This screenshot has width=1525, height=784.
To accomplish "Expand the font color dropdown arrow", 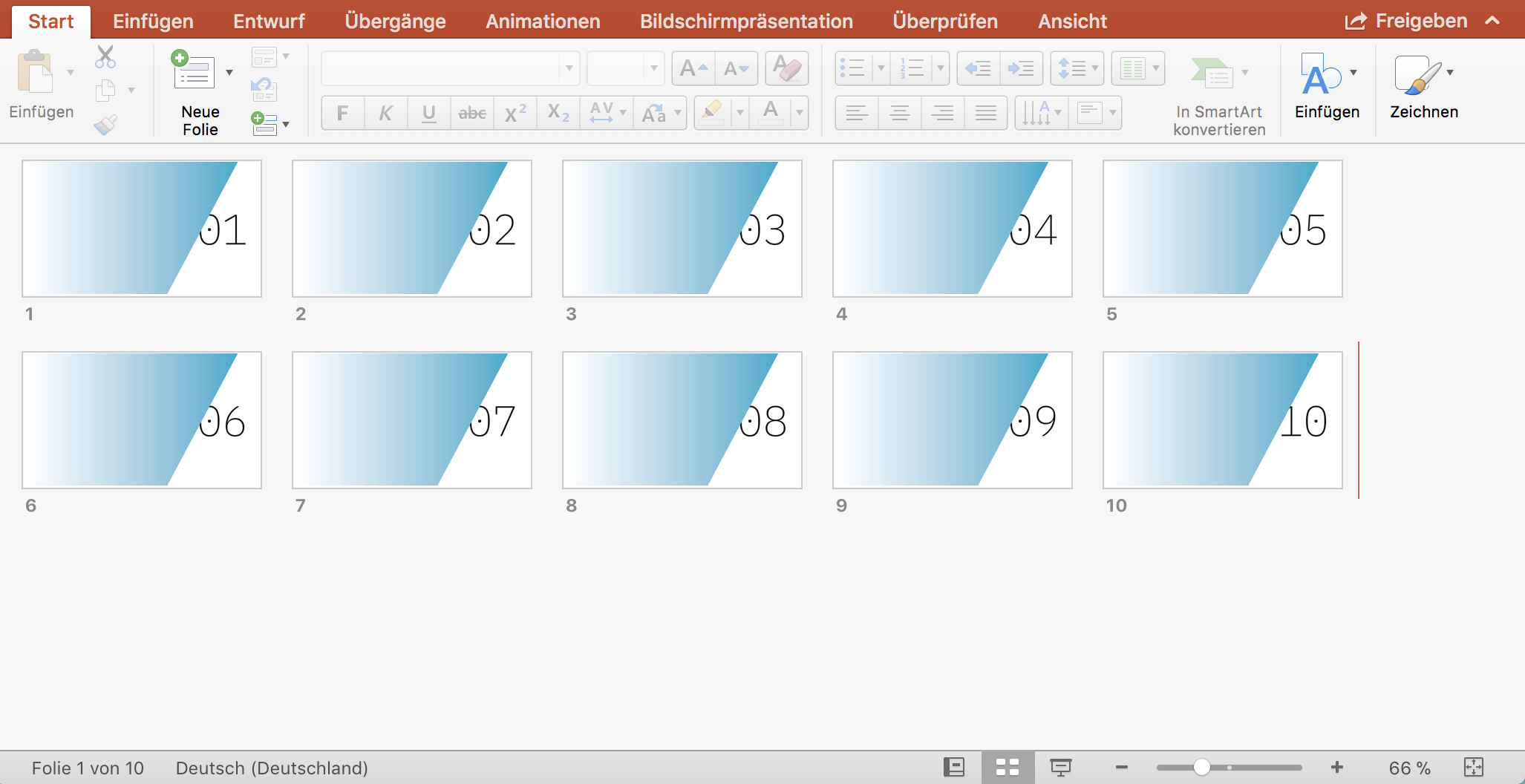I will [800, 114].
